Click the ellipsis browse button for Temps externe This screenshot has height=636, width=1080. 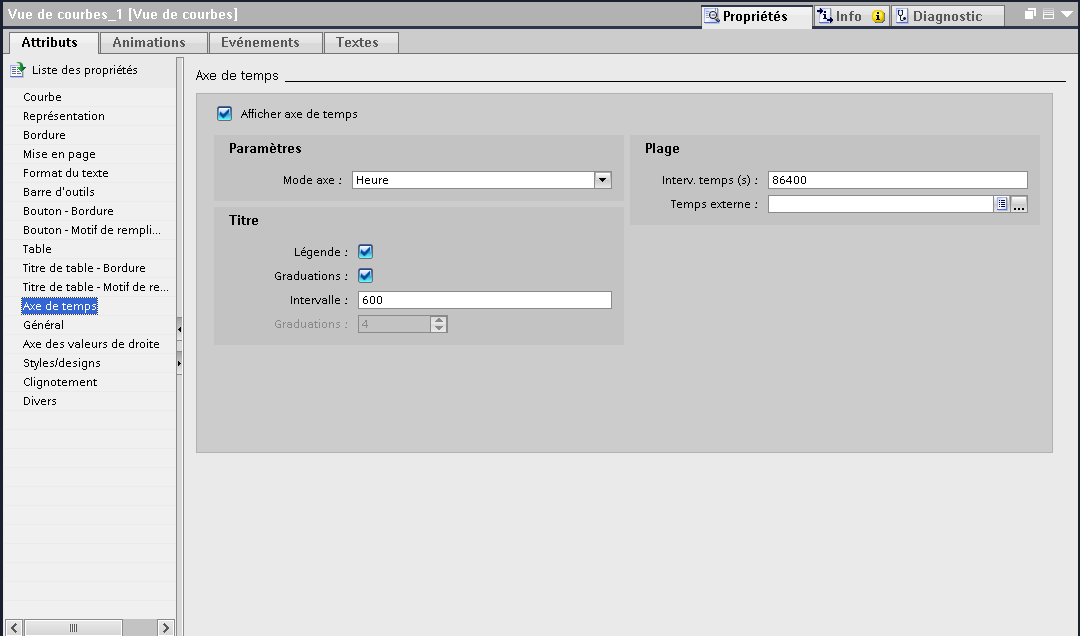click(1019, 204)
